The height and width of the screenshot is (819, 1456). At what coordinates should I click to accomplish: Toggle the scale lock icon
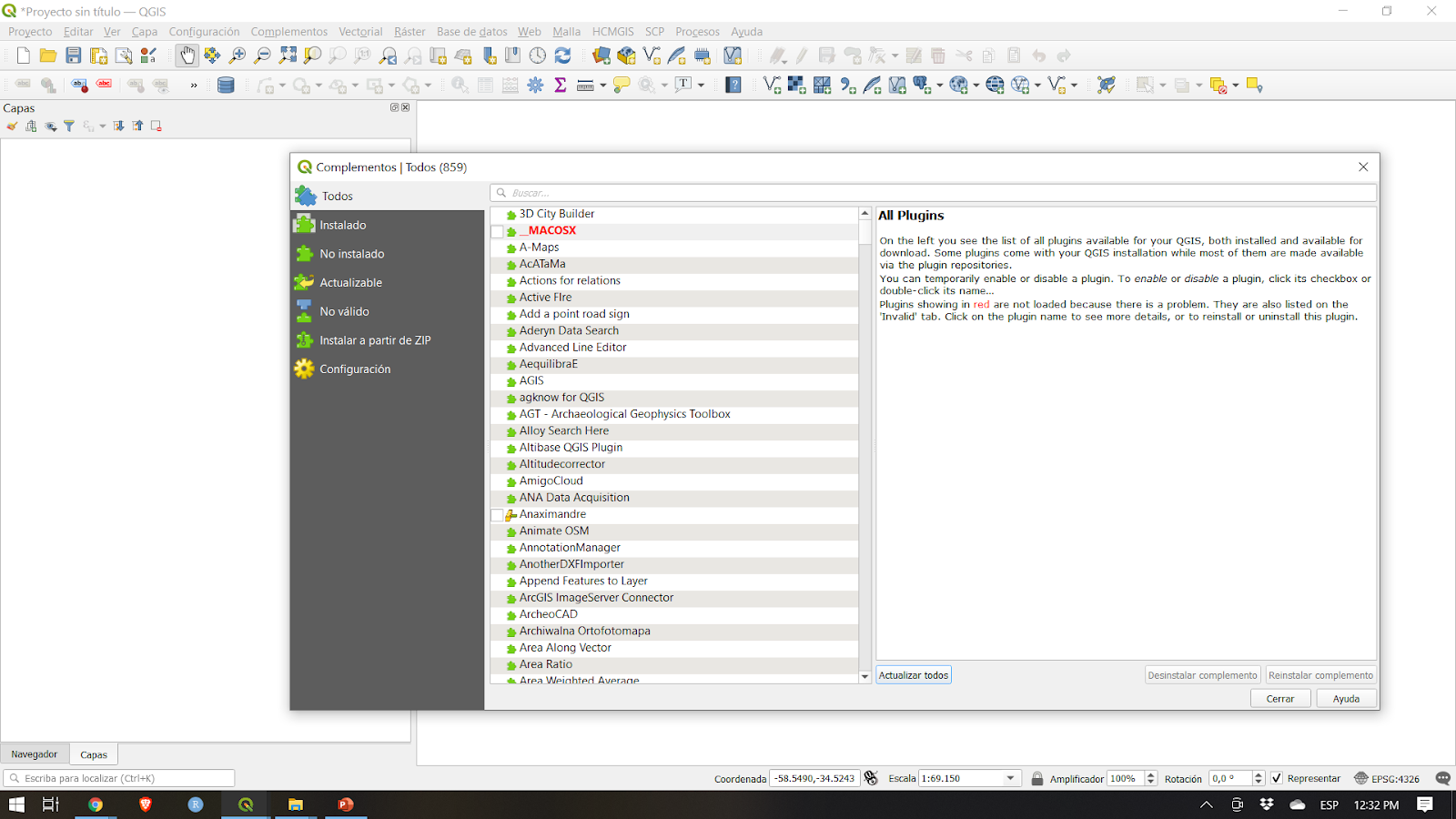(x=1037, y=778)
